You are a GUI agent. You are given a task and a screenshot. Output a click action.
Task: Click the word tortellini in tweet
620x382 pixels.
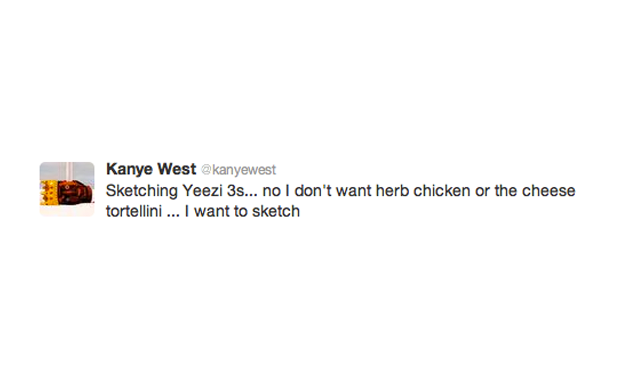point(134,212)
